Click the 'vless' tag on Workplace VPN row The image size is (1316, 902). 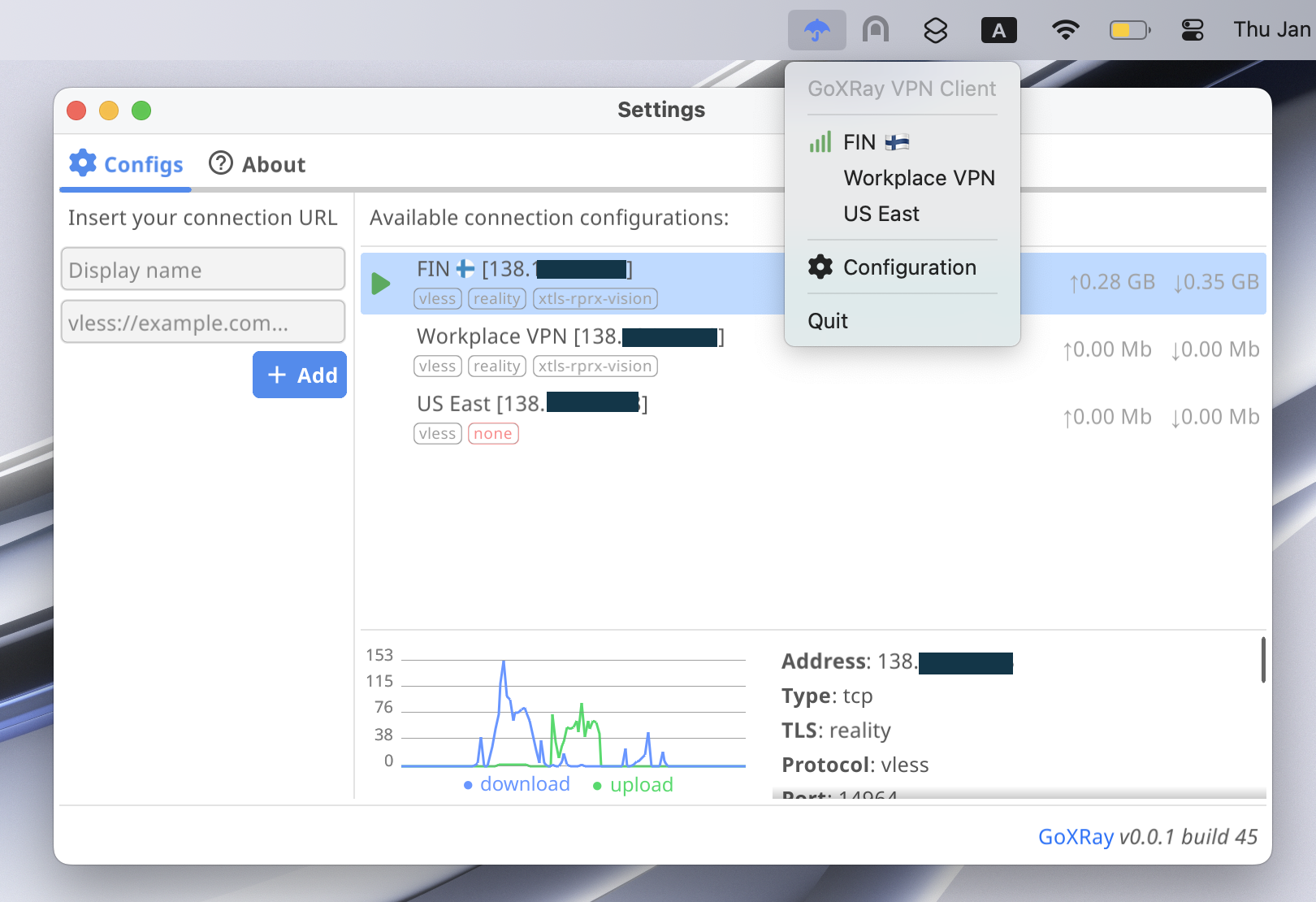click(x=438, y=366)
